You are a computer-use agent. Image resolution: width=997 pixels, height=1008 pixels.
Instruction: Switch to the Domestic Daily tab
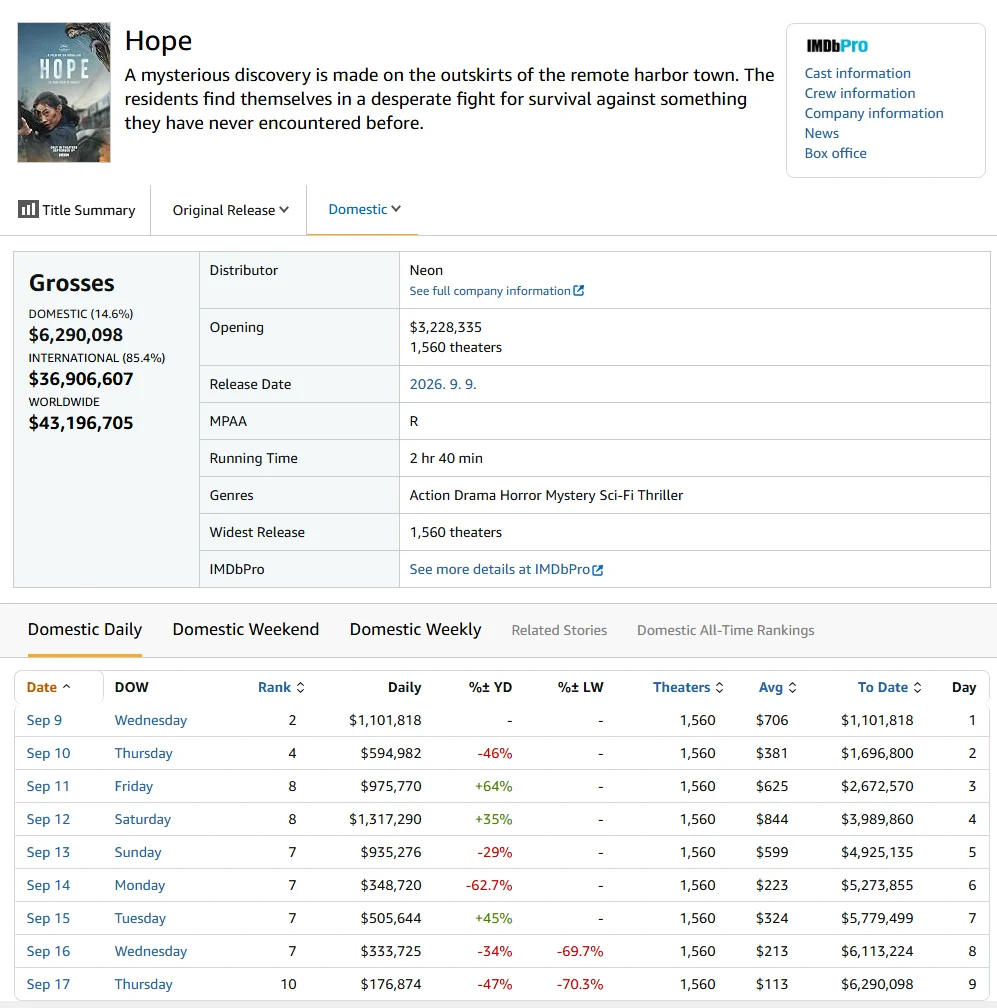coord(85,629)
